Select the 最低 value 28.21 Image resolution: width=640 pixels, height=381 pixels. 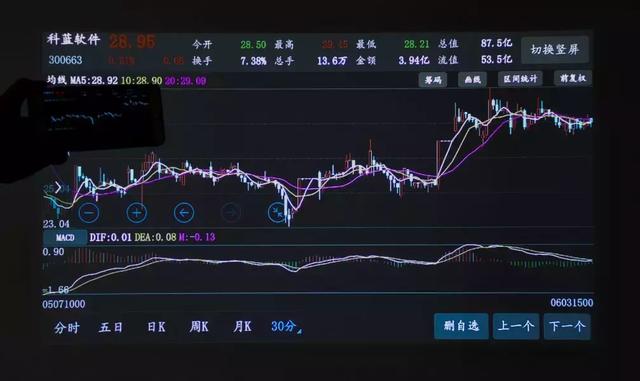point(417,44)
